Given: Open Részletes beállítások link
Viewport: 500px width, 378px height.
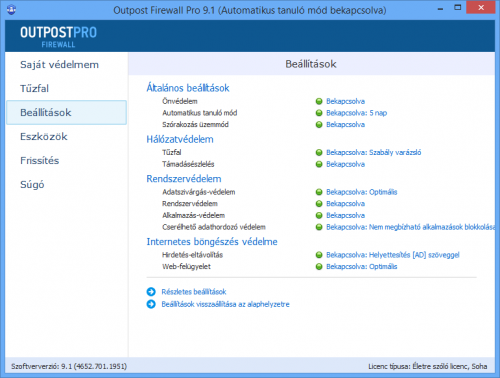Looking at the screenshot, I should point(194,292).
